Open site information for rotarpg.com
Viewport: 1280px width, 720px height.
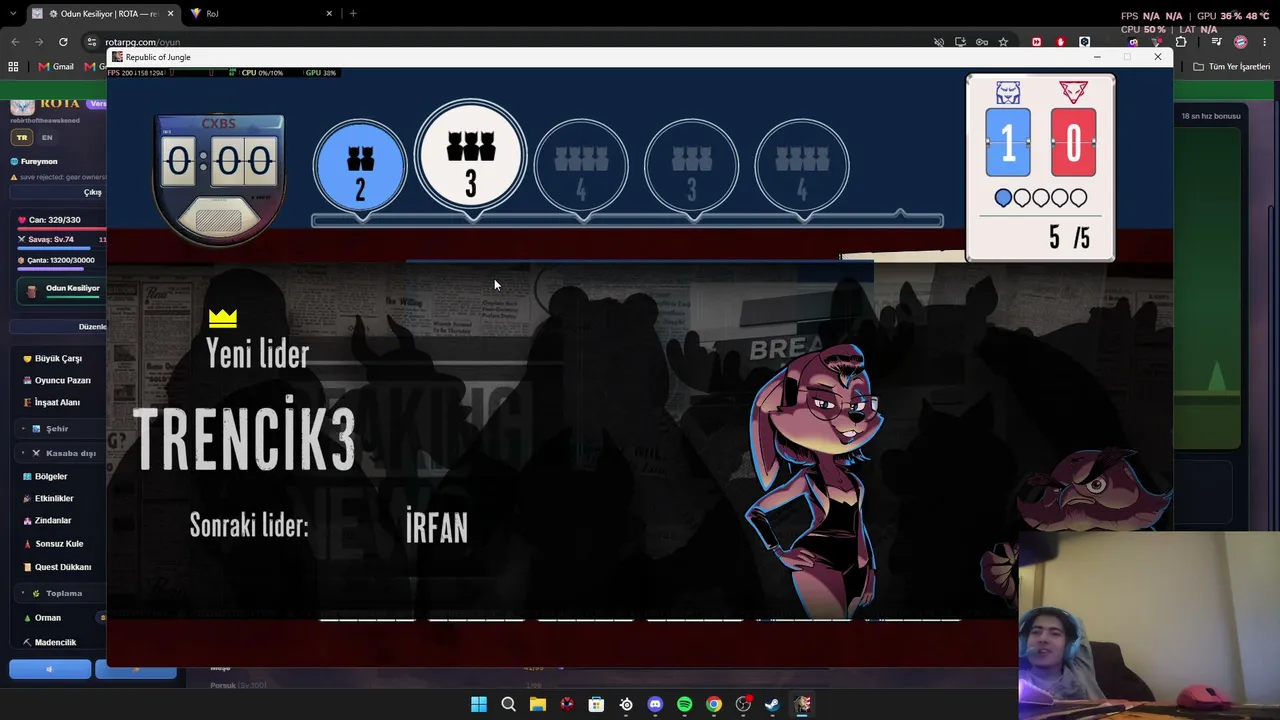pyautogui.click(x=92, y=42)
